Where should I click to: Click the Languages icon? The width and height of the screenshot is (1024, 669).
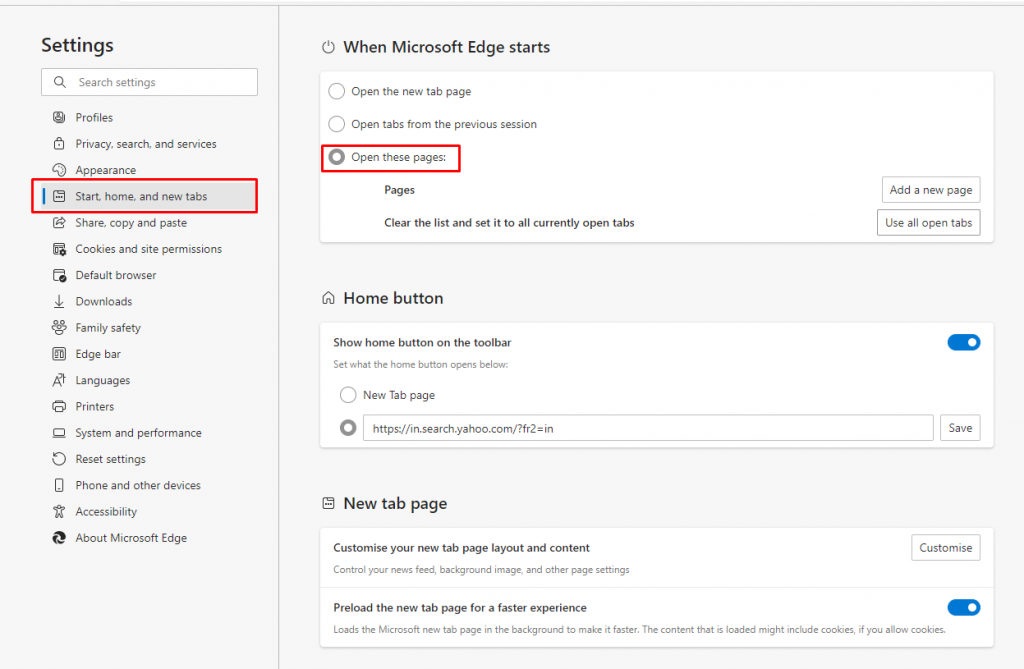(59, 380)
